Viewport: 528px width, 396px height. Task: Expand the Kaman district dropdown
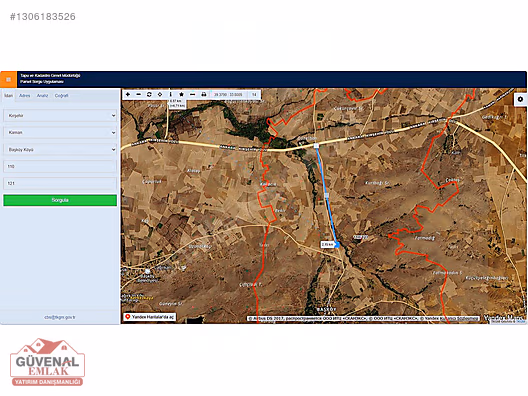click(x=60, y=132)
